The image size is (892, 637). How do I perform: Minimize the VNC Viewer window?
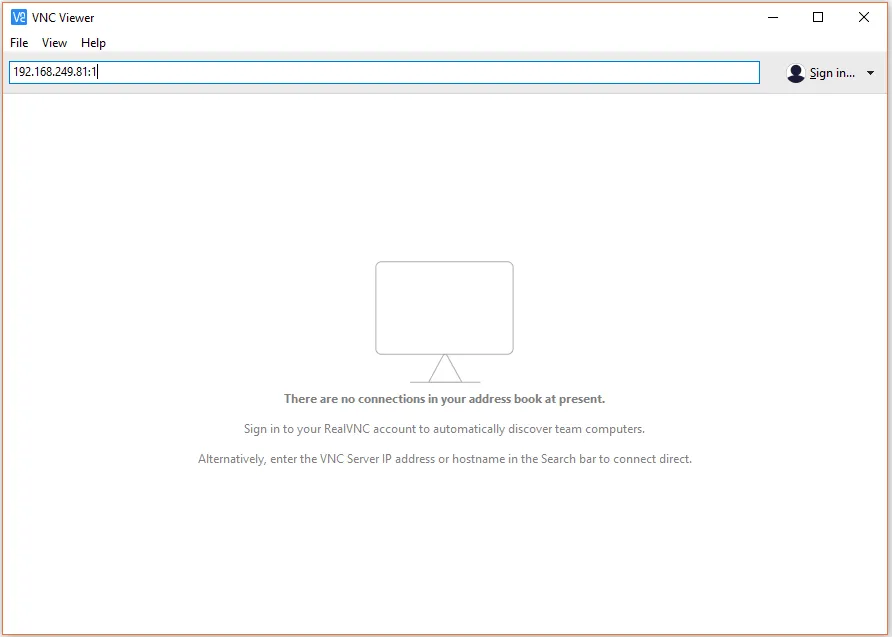pyautogui.click(x=773, y=17)
